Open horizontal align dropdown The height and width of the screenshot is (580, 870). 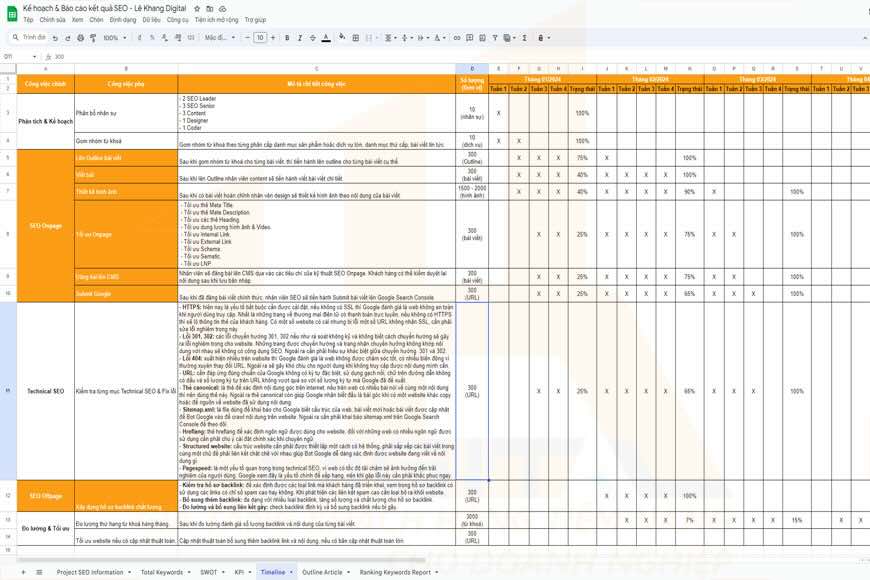390,38
